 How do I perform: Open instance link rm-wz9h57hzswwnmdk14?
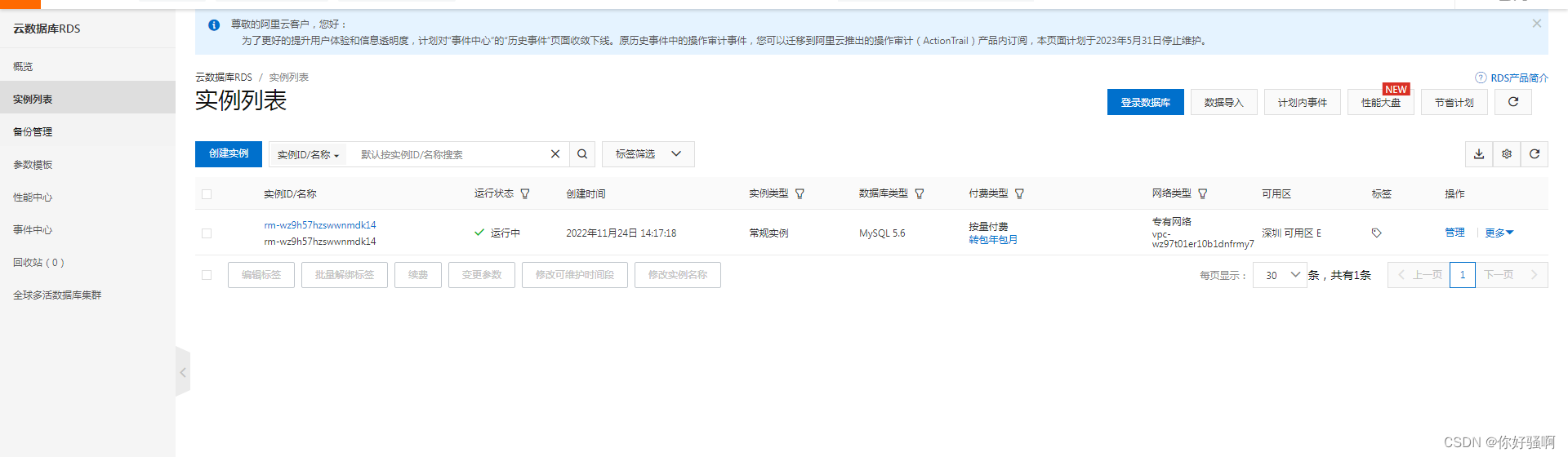click(x=320, y=225)
